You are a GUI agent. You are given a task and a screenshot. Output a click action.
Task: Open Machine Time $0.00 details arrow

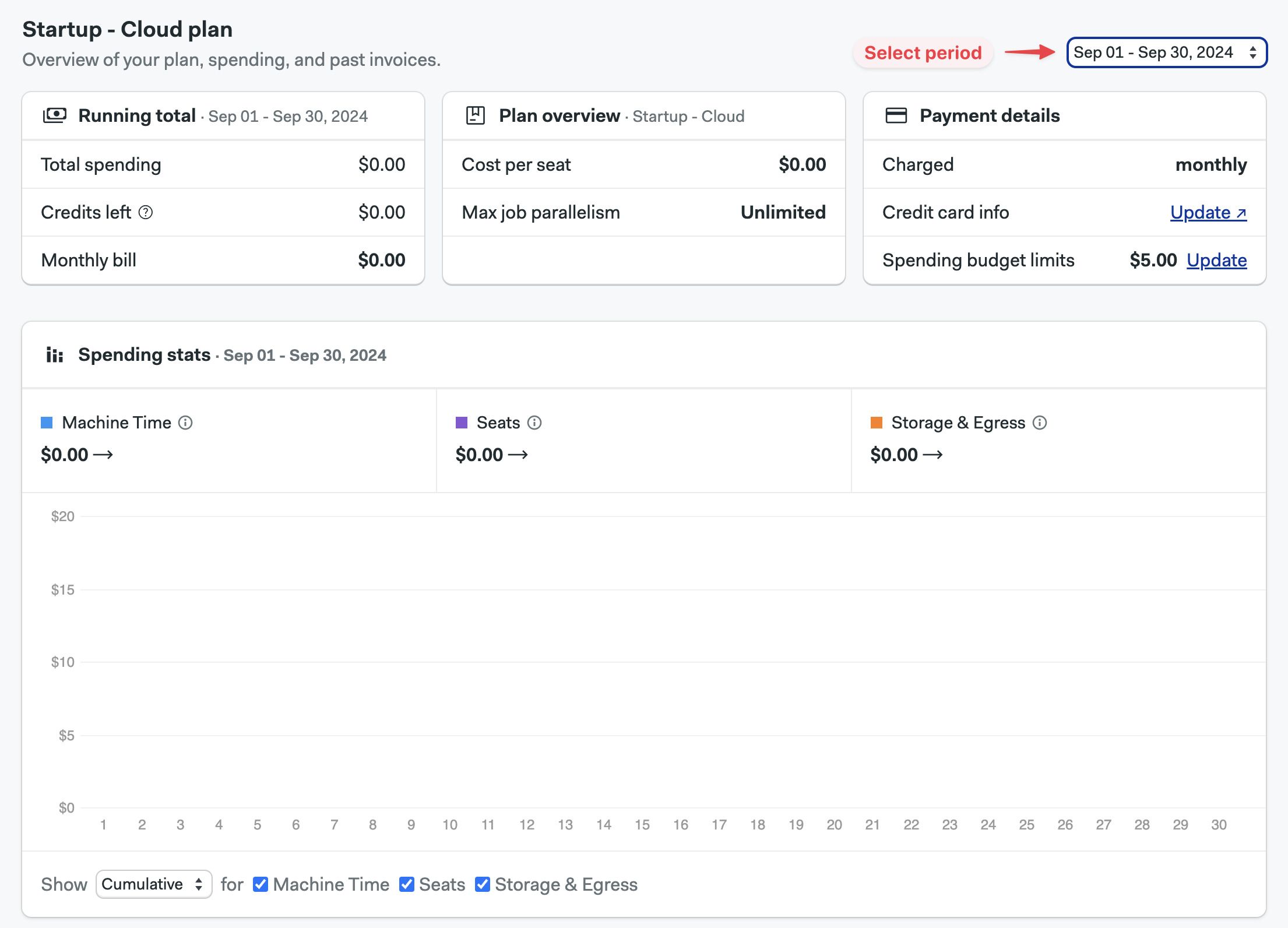(x=103, y=455)
